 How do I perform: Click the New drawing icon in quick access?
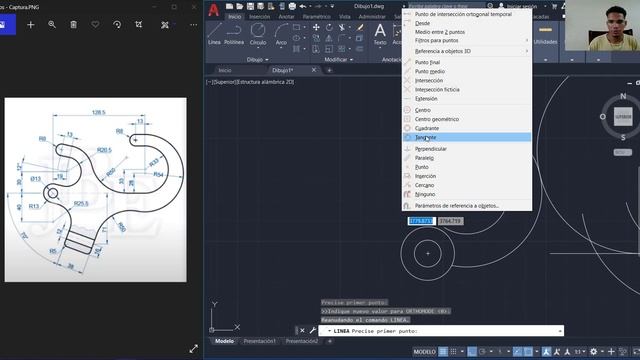coord(229,6)
